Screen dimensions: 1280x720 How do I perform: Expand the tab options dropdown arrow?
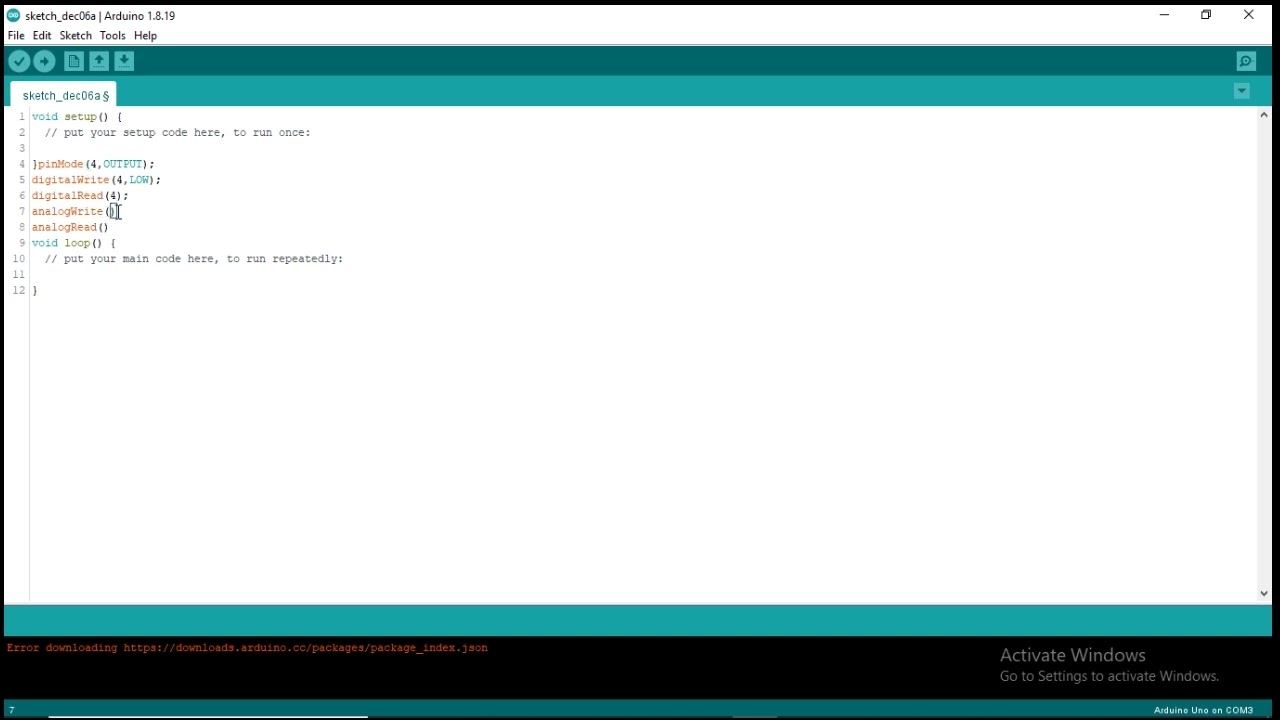coord(1242,92)
